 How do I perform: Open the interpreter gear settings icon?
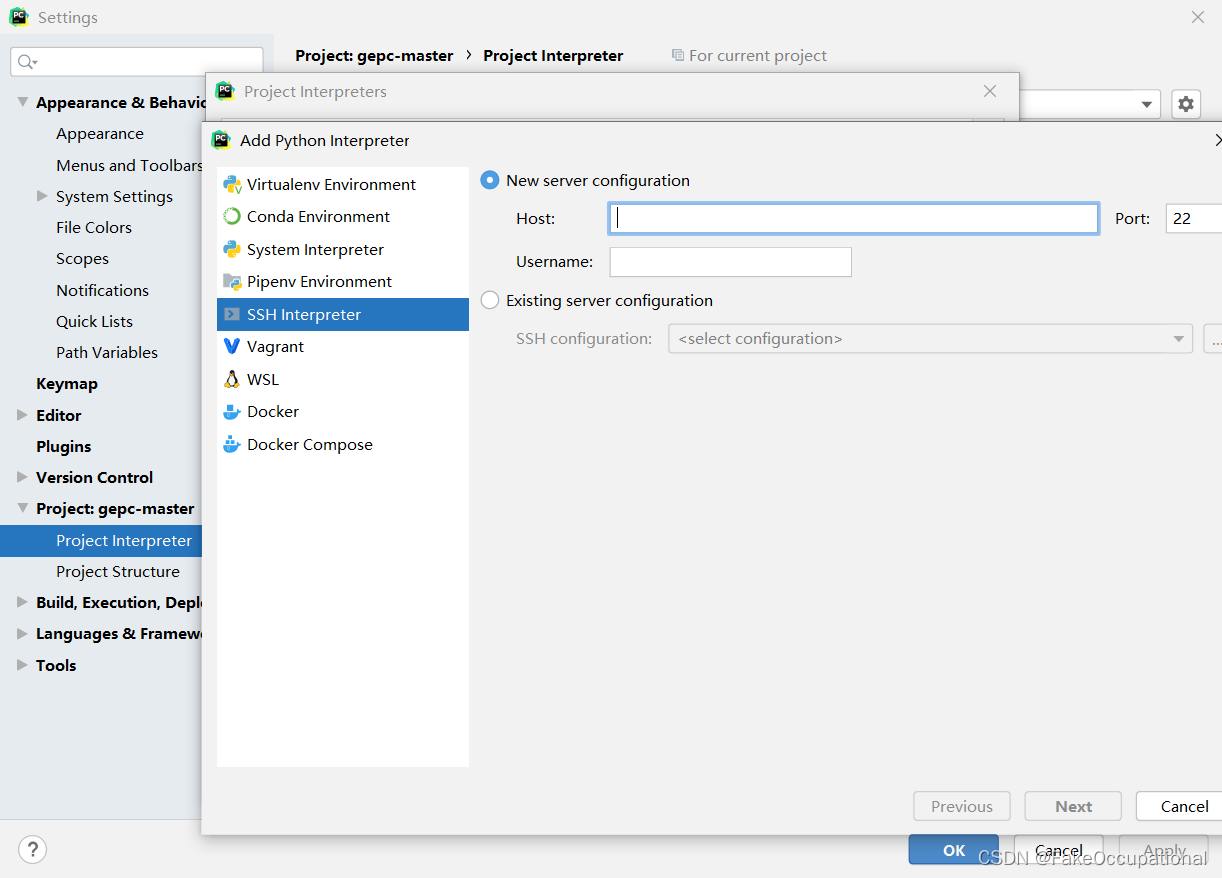[1185, 103]
